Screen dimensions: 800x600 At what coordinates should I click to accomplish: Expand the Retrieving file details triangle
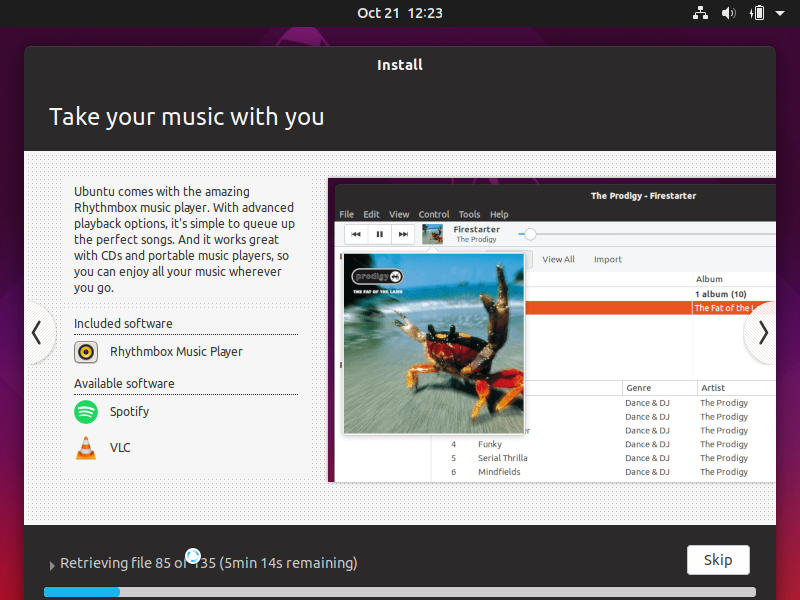(52, 565)
